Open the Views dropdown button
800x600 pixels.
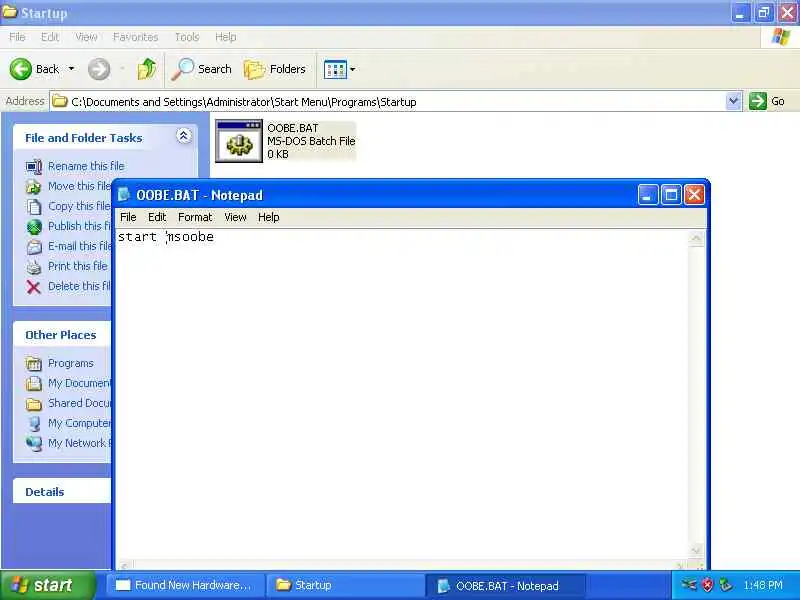[x=339, y=69]
